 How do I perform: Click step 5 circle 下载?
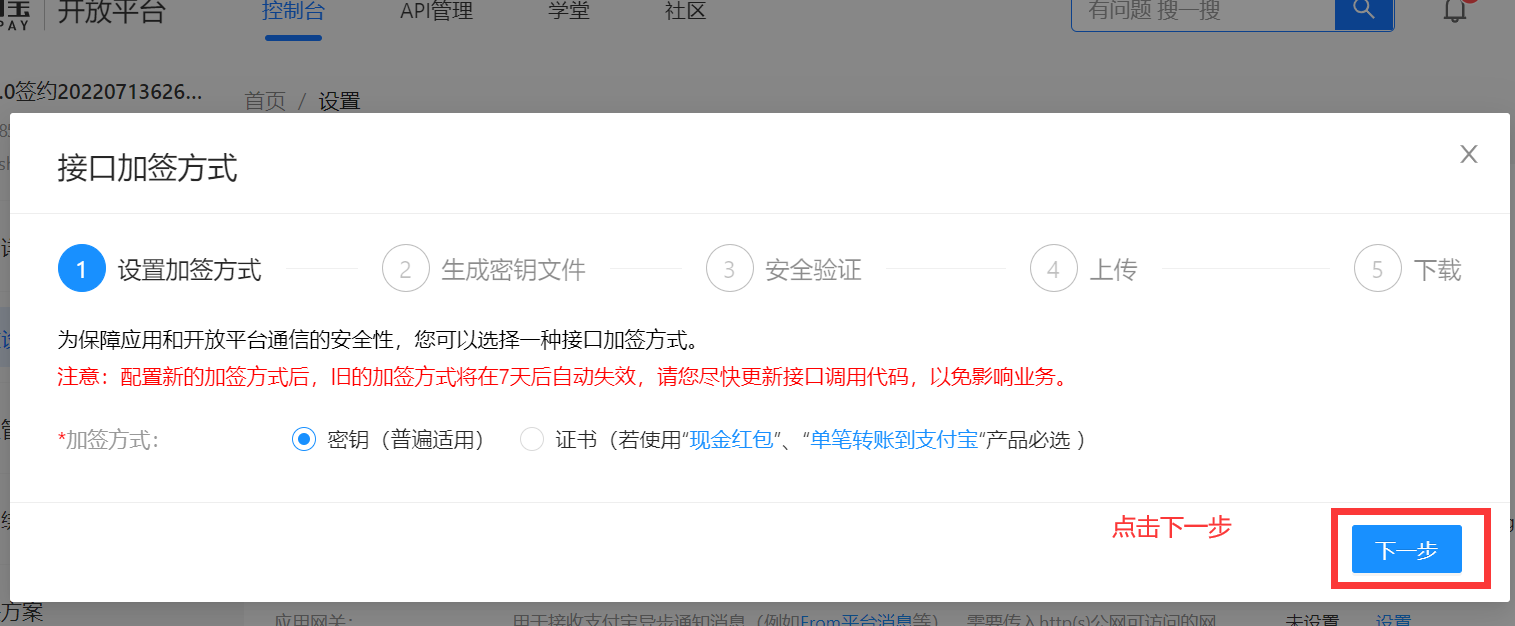(x=1377, y=269)
